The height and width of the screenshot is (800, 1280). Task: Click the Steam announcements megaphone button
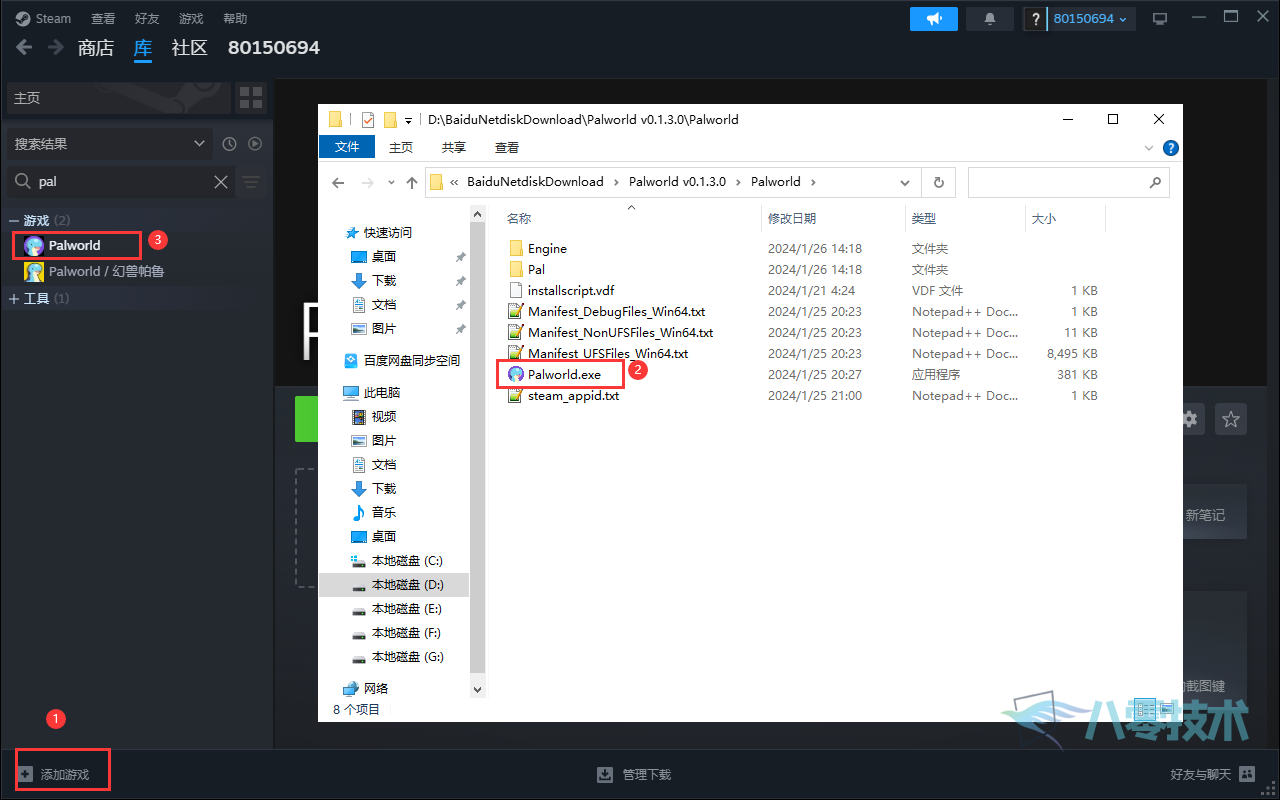(x=933, y=19)
